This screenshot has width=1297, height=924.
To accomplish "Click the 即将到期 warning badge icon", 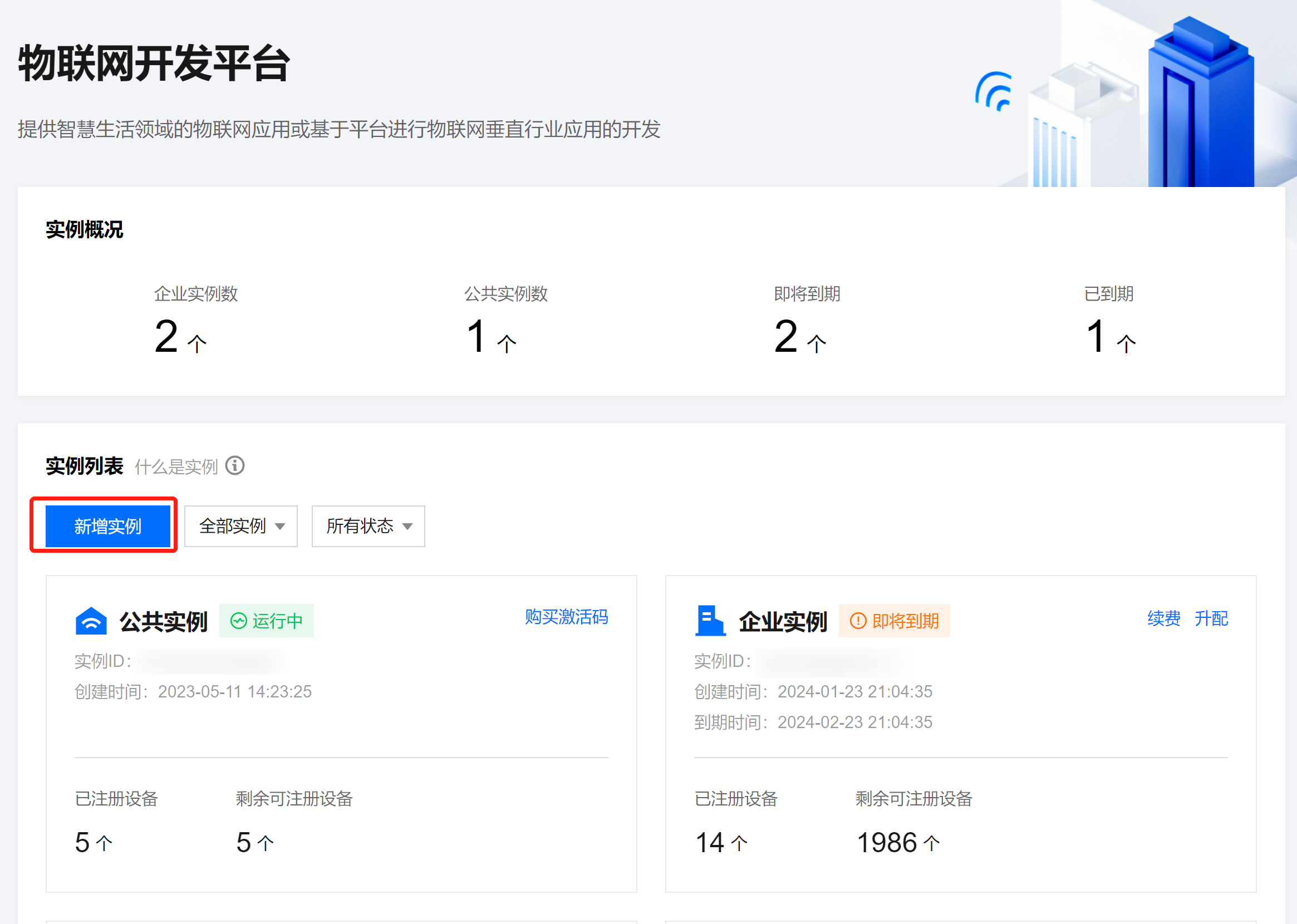I will point(858,621).
